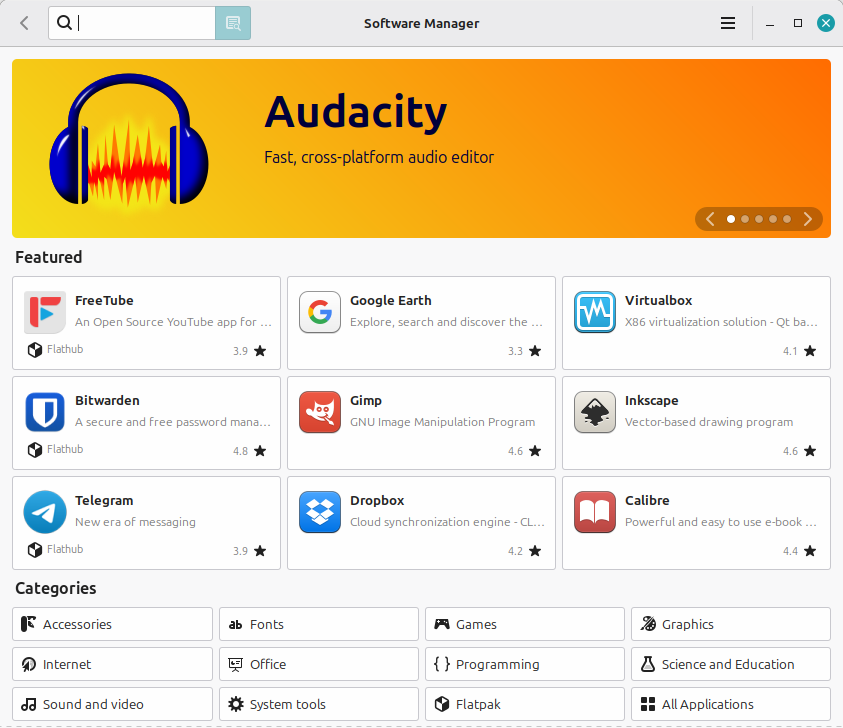Click Bitwarden's description text
This screenshot has height=728, width=843.
click(173, 422)
